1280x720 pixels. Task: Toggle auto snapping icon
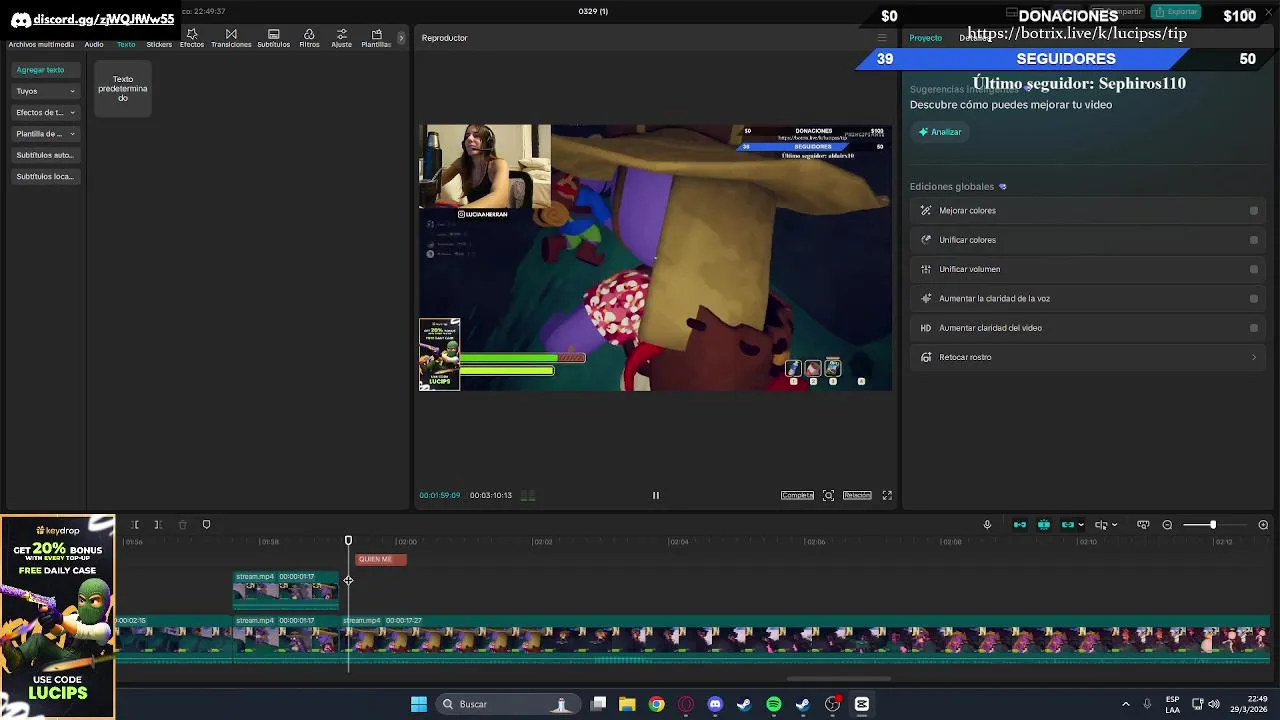pos(1044,525)
